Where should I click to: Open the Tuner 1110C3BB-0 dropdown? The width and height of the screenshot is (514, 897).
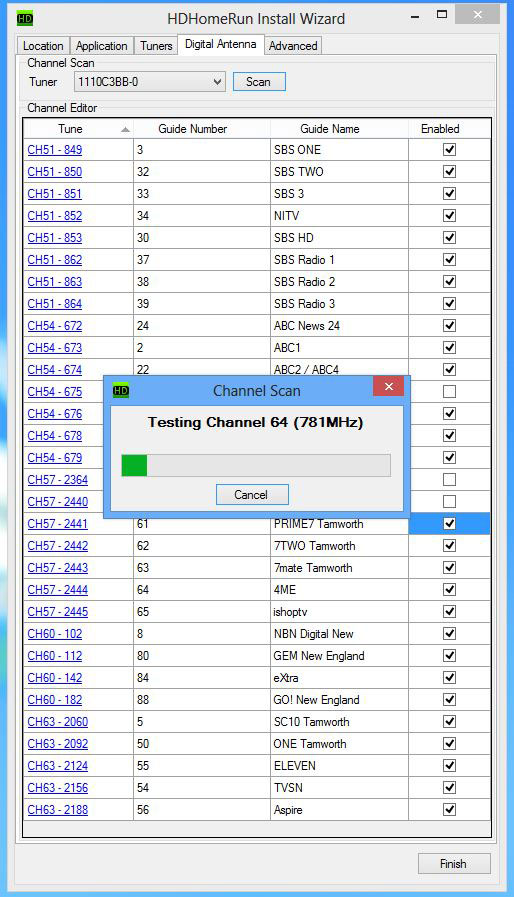click(150, 82)
